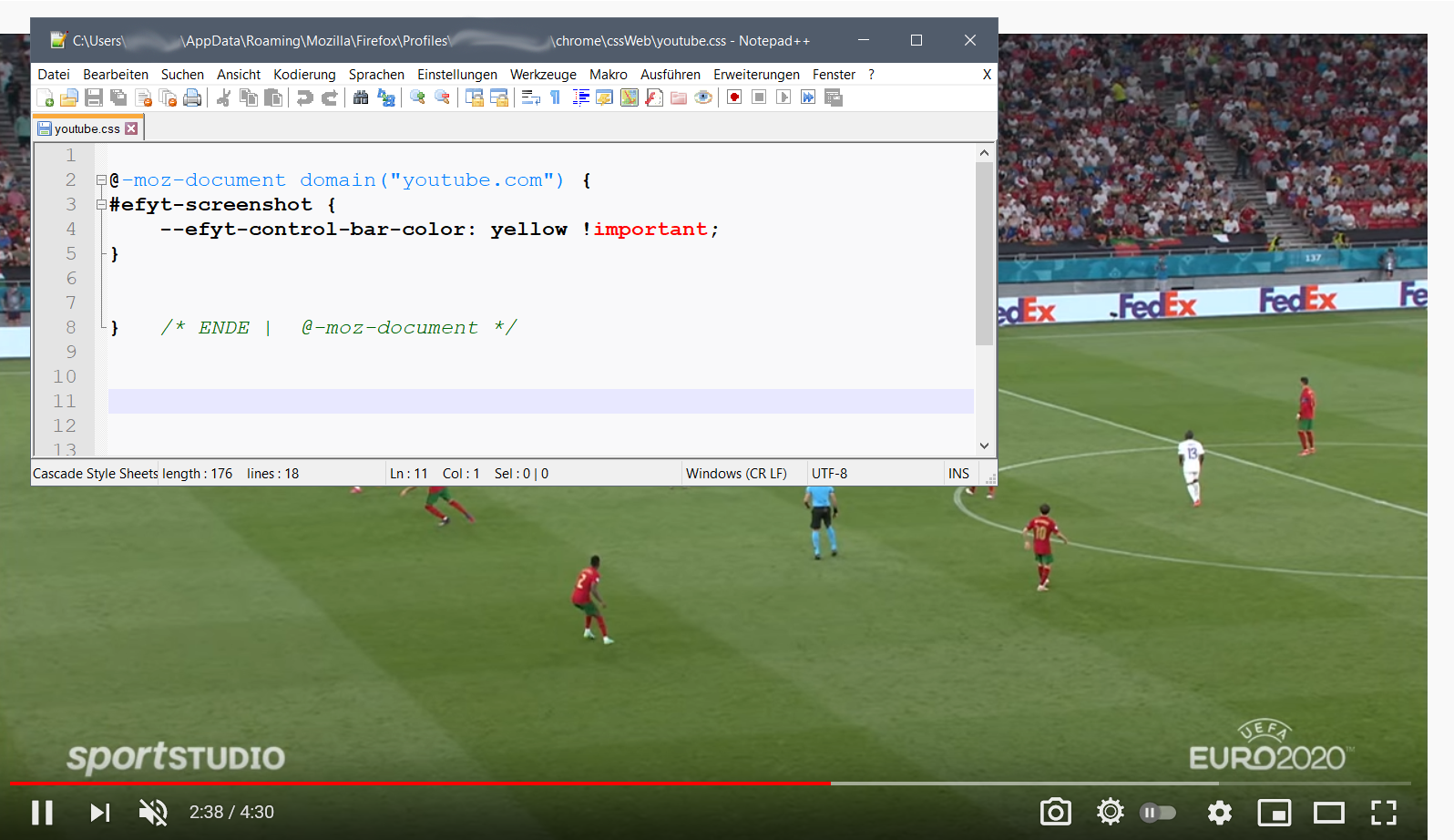Image resolution: width=1454 pixels, height=840 pixels.
Task: Close document with menu bar X
Action: pyautogui.click(x=987, y=75)
